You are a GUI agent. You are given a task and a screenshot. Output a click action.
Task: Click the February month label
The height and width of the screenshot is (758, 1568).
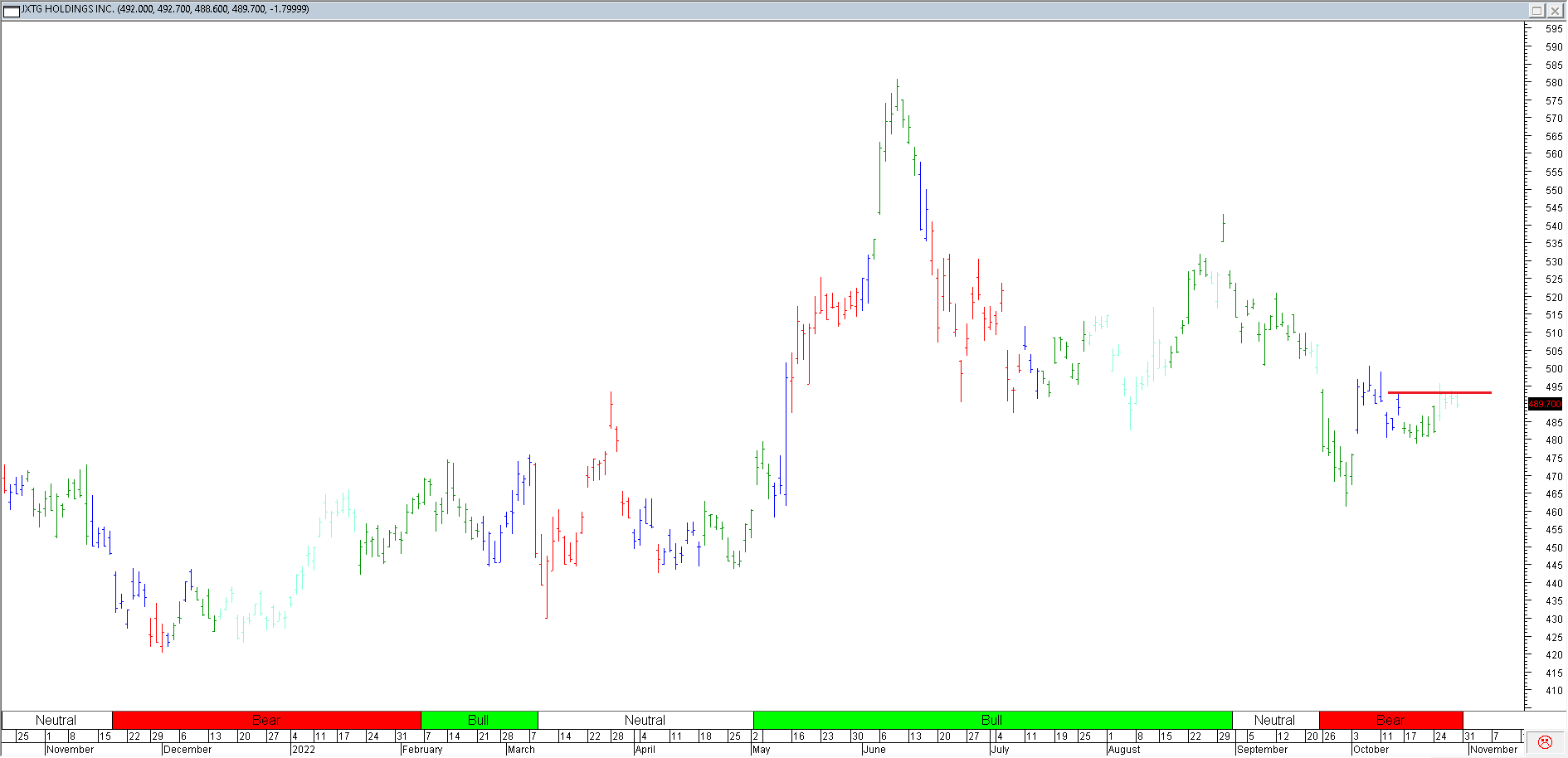point(422,749)
